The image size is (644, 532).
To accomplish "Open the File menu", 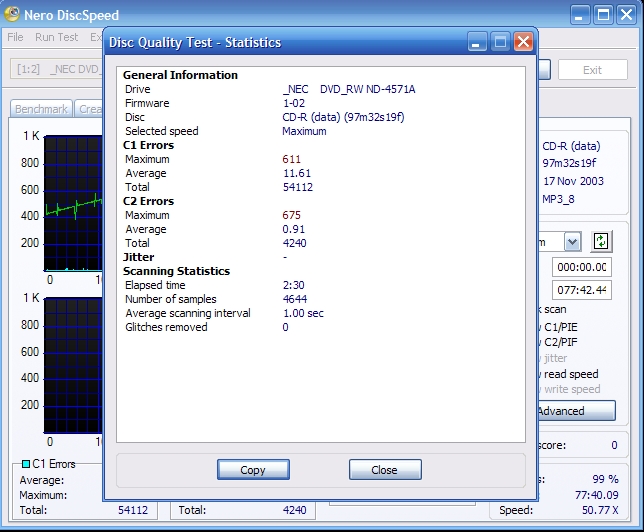I will click(15, 37).
